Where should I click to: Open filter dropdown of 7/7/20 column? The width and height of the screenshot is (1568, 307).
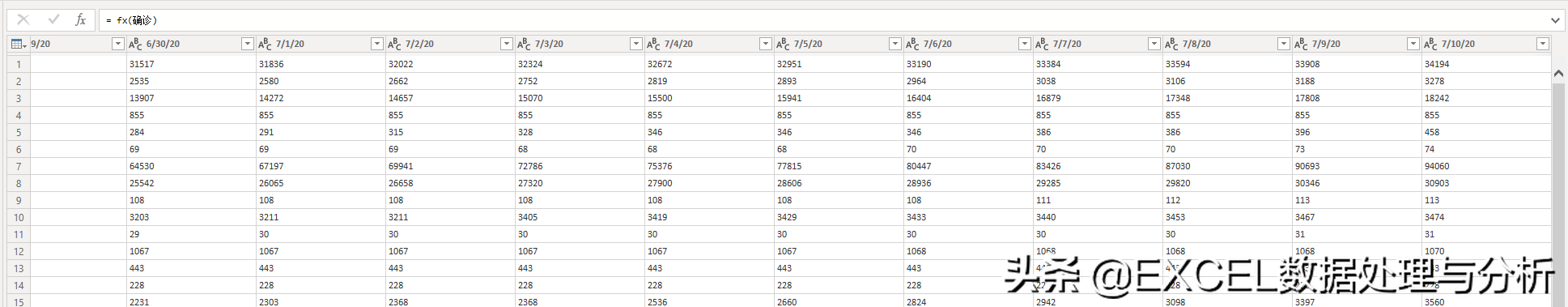pyautogui.click(x=1154, y=44)
